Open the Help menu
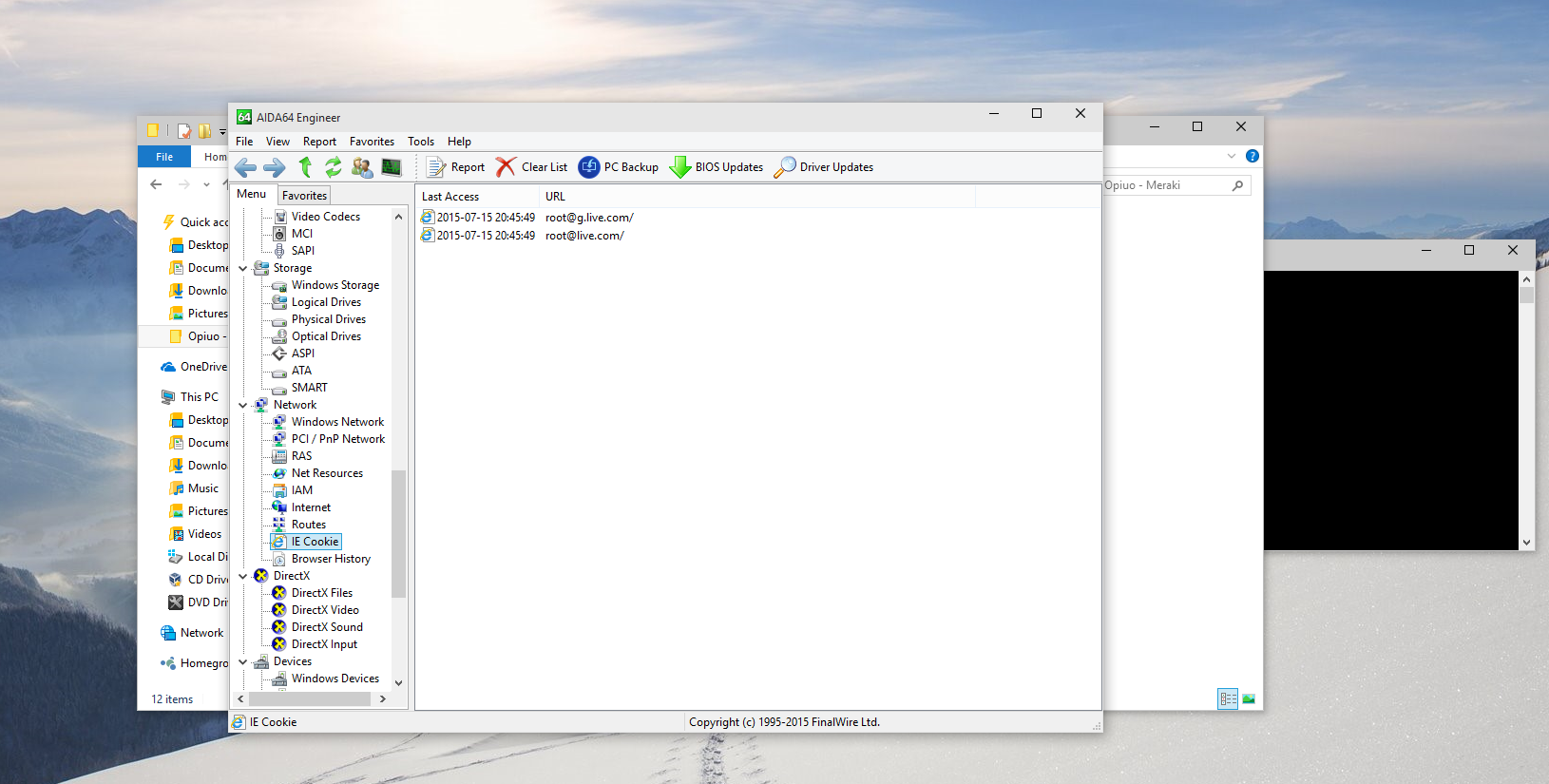 [459, 142]
